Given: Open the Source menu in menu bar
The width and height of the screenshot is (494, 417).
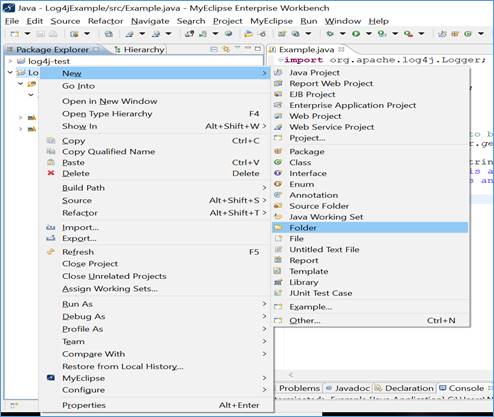Looking at the screenshot, I should tap(65, 21).
